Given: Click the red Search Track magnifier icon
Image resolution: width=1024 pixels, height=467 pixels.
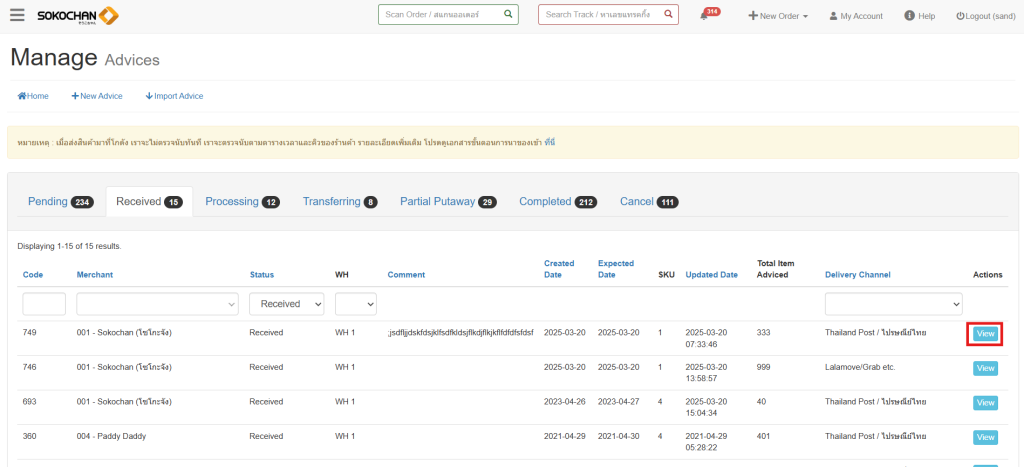Looking at the screenshot, I should pyautogui.click(x=668, y=14).
